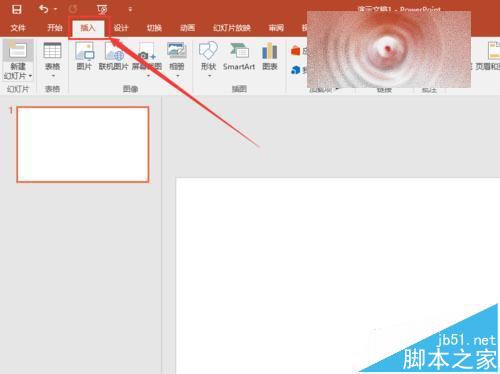Insert a SmartArt graphic
Screen dimensions: 500x374
point(239,56)
